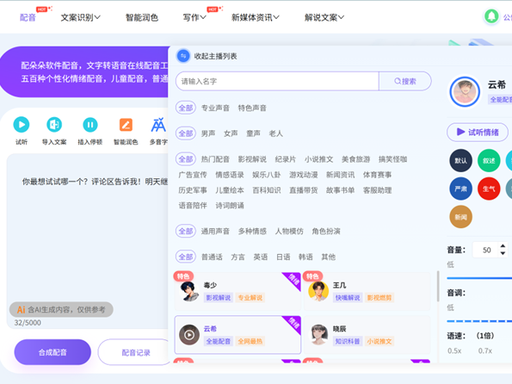Click the 试听情绪 button
This screenshot has height=384, width=512.
pos(477,132)
